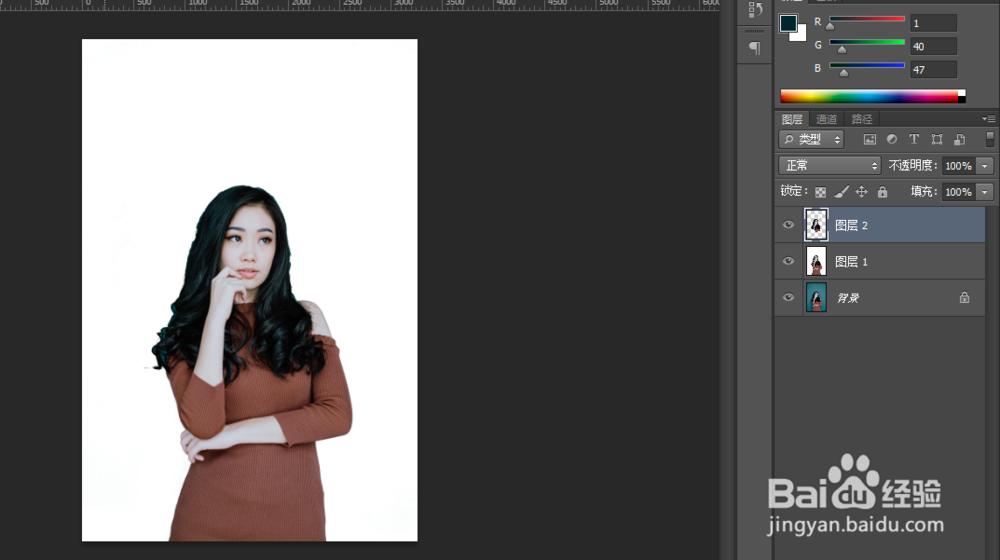Switch to the 路径 (Paths) tab
Screen dimensions: 1000x560
[x=862, y=119]
